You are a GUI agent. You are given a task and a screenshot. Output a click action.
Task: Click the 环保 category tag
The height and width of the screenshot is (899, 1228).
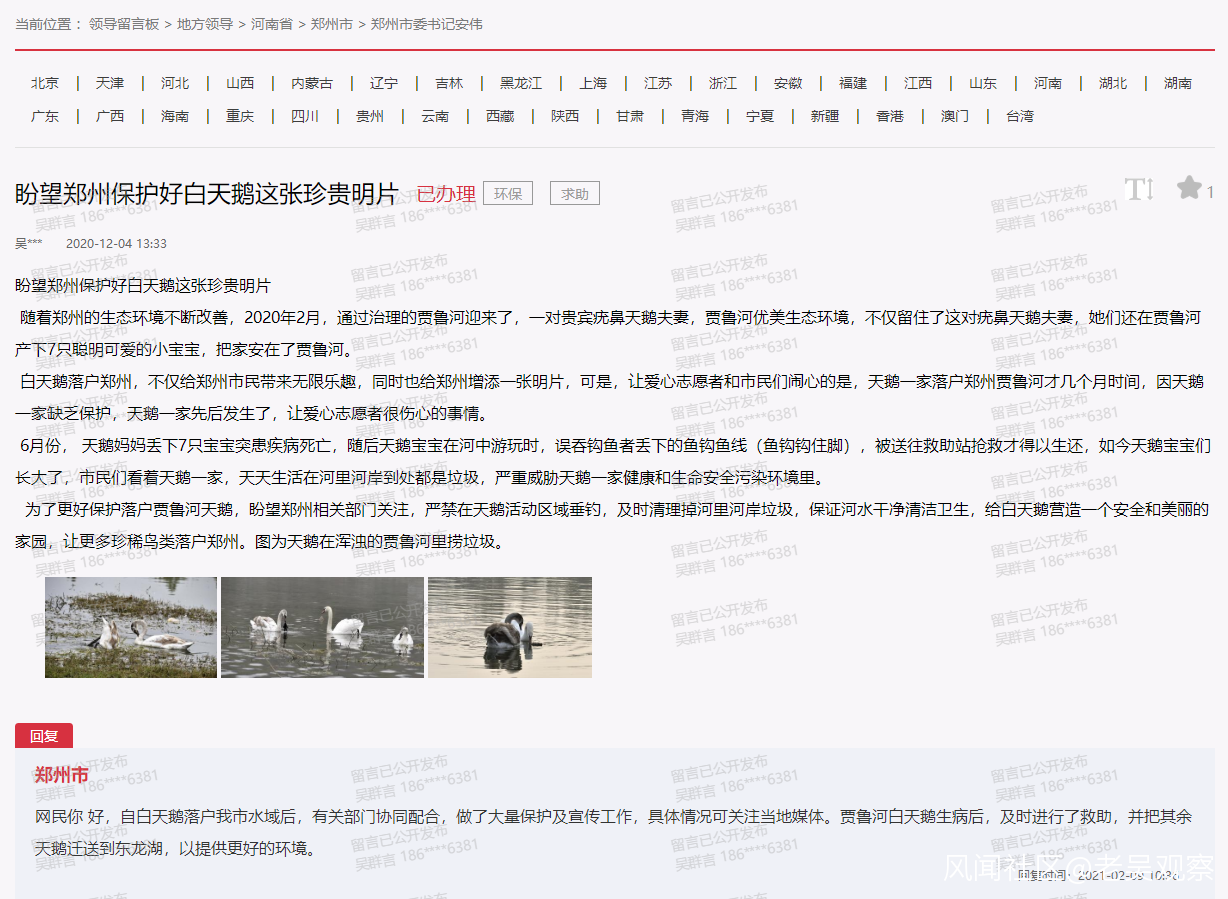(x=508, y=194)
